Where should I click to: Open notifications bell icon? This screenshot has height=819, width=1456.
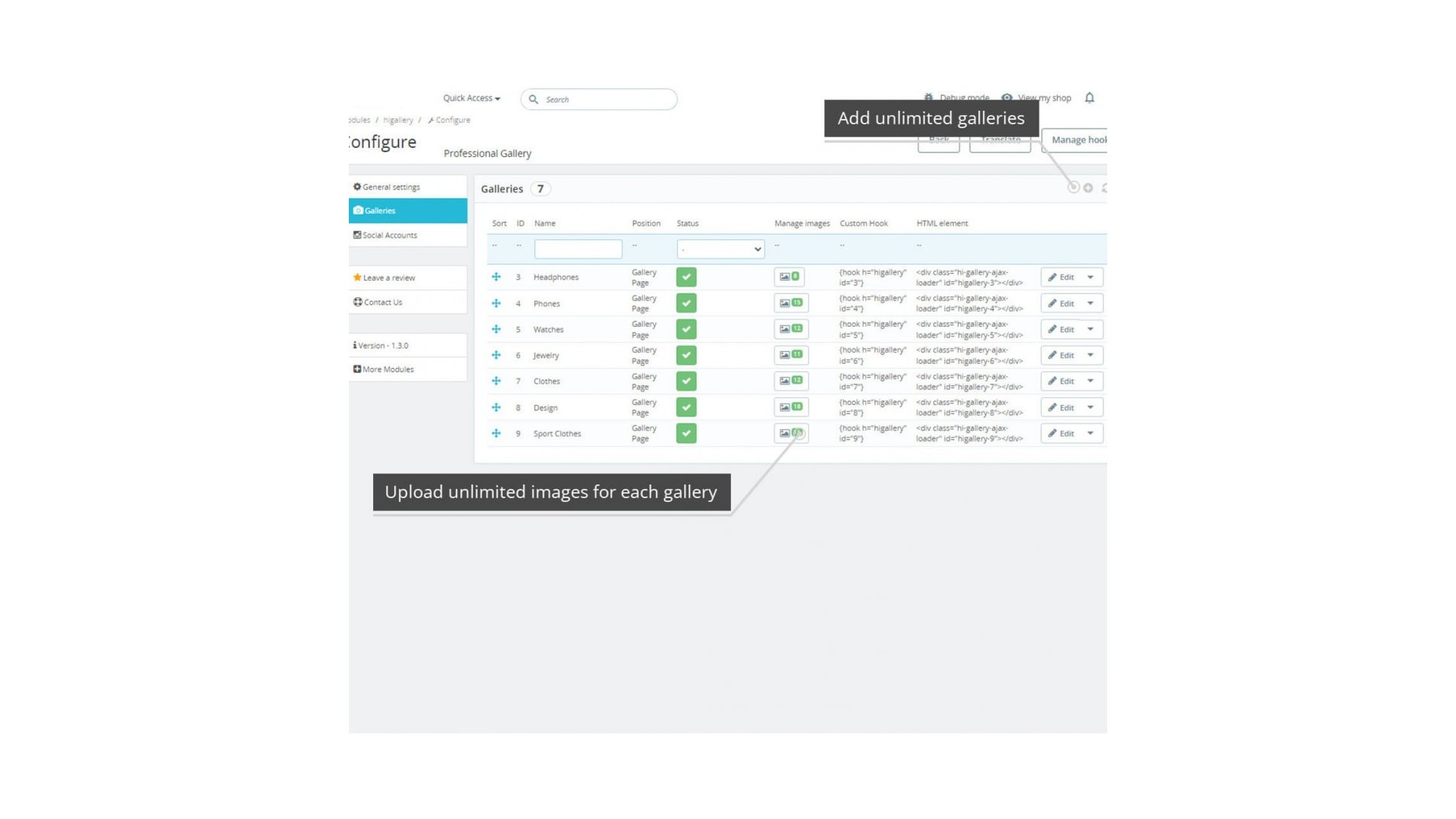click(x=1089, y=98)
